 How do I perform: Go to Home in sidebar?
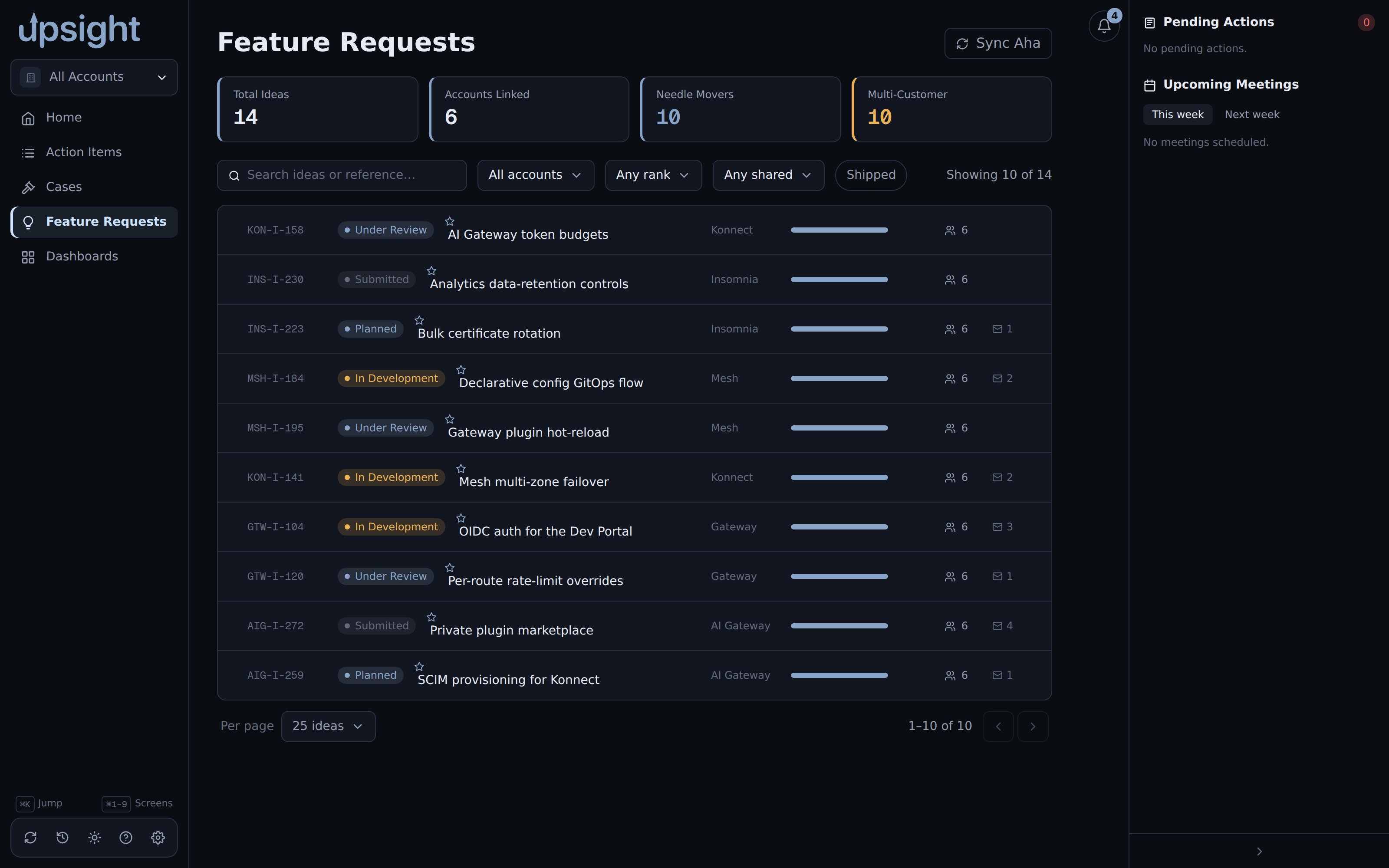coord(94,118)
